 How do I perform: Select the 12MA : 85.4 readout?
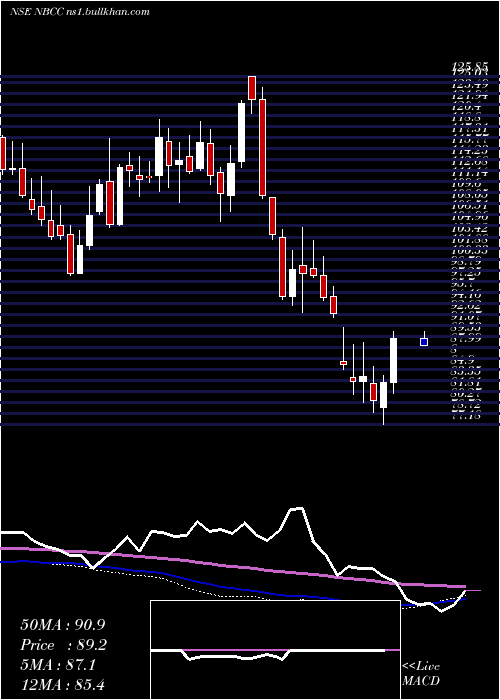[63, 684]
